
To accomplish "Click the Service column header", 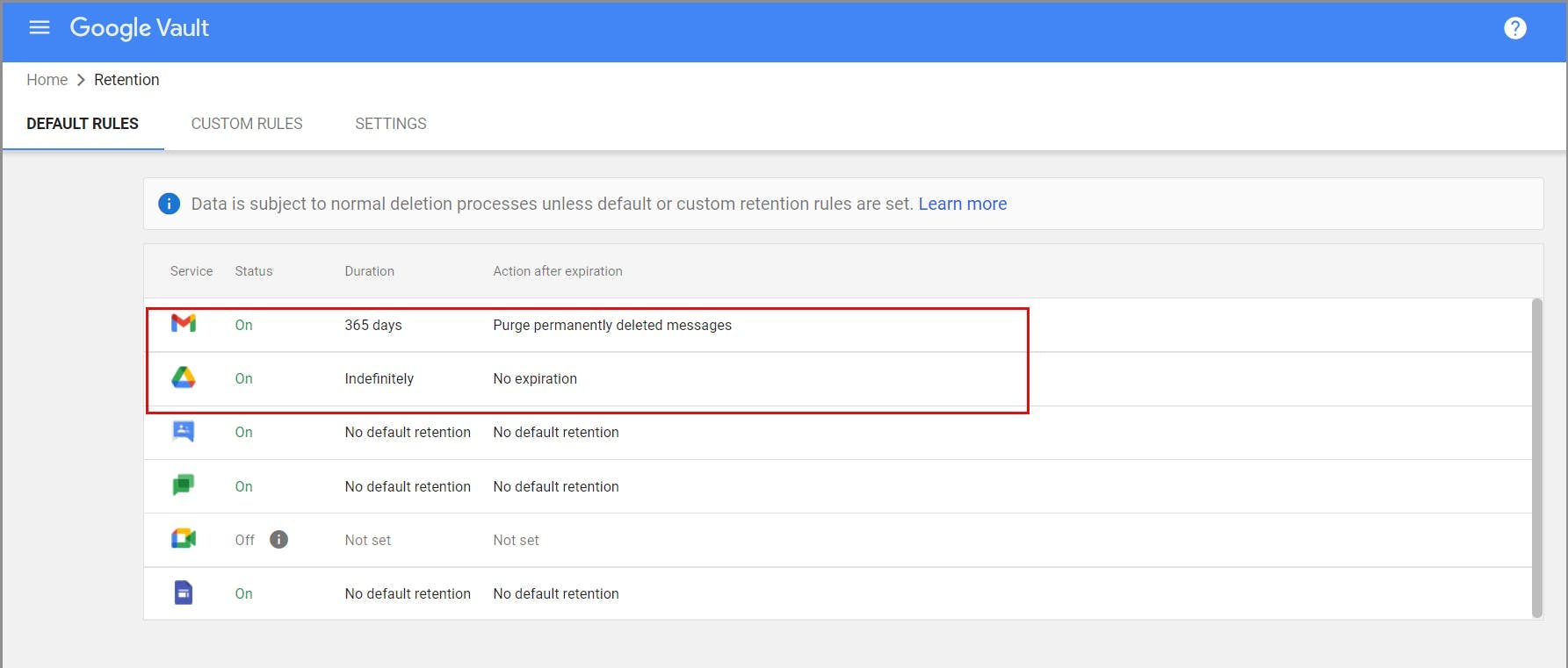I will [x=191, y=271].
